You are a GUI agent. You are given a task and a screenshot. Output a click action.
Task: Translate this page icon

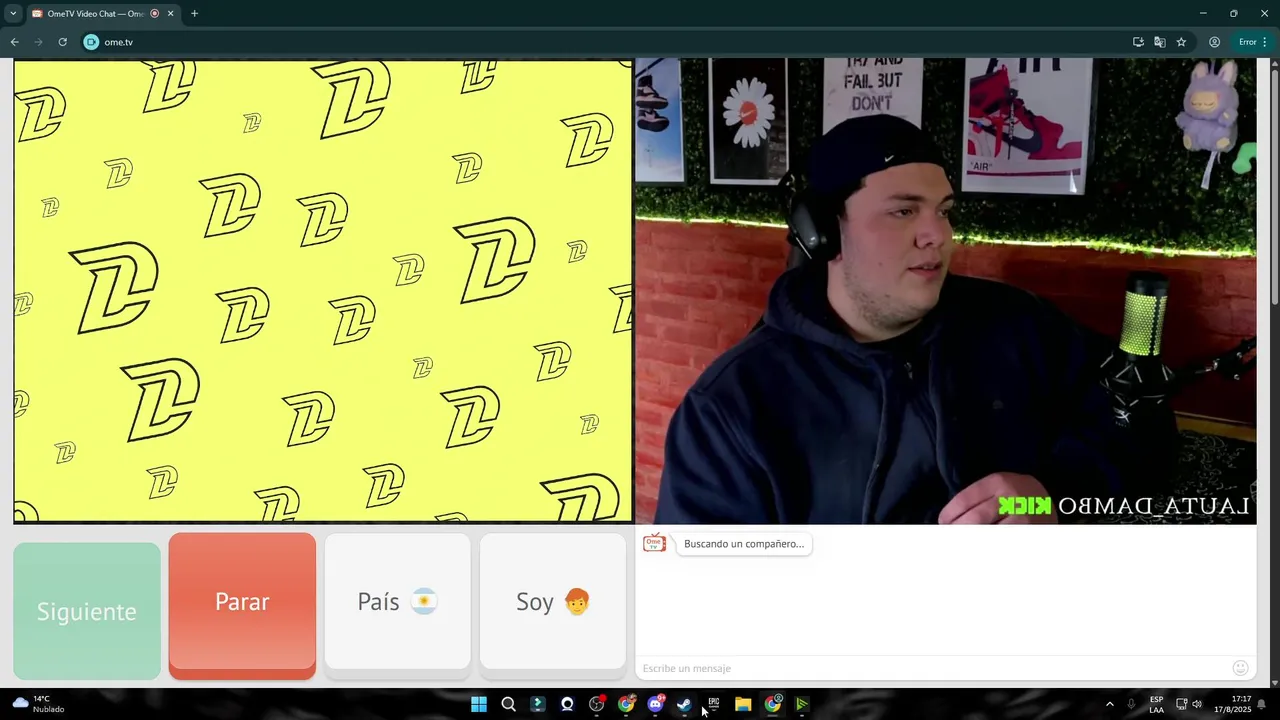click(x=1159, y=42)
